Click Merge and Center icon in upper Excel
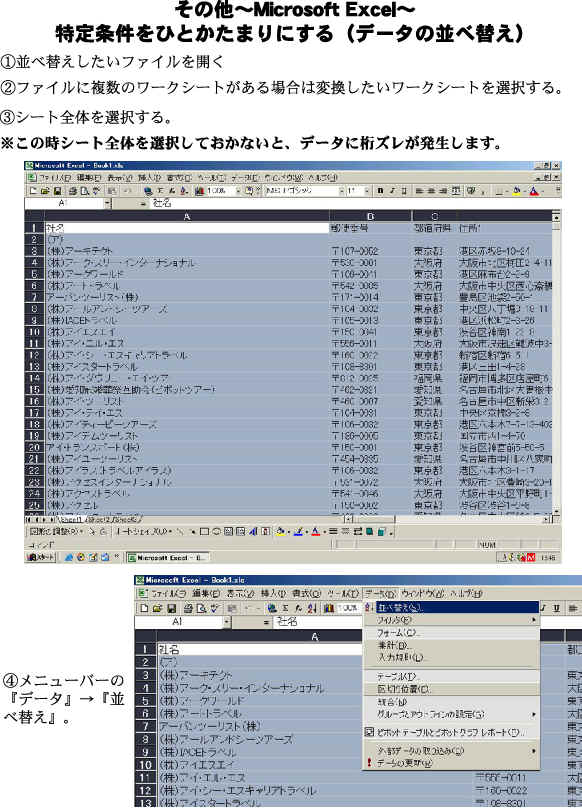The width and height of the screenshot is (582, 808). click(457, 191)
